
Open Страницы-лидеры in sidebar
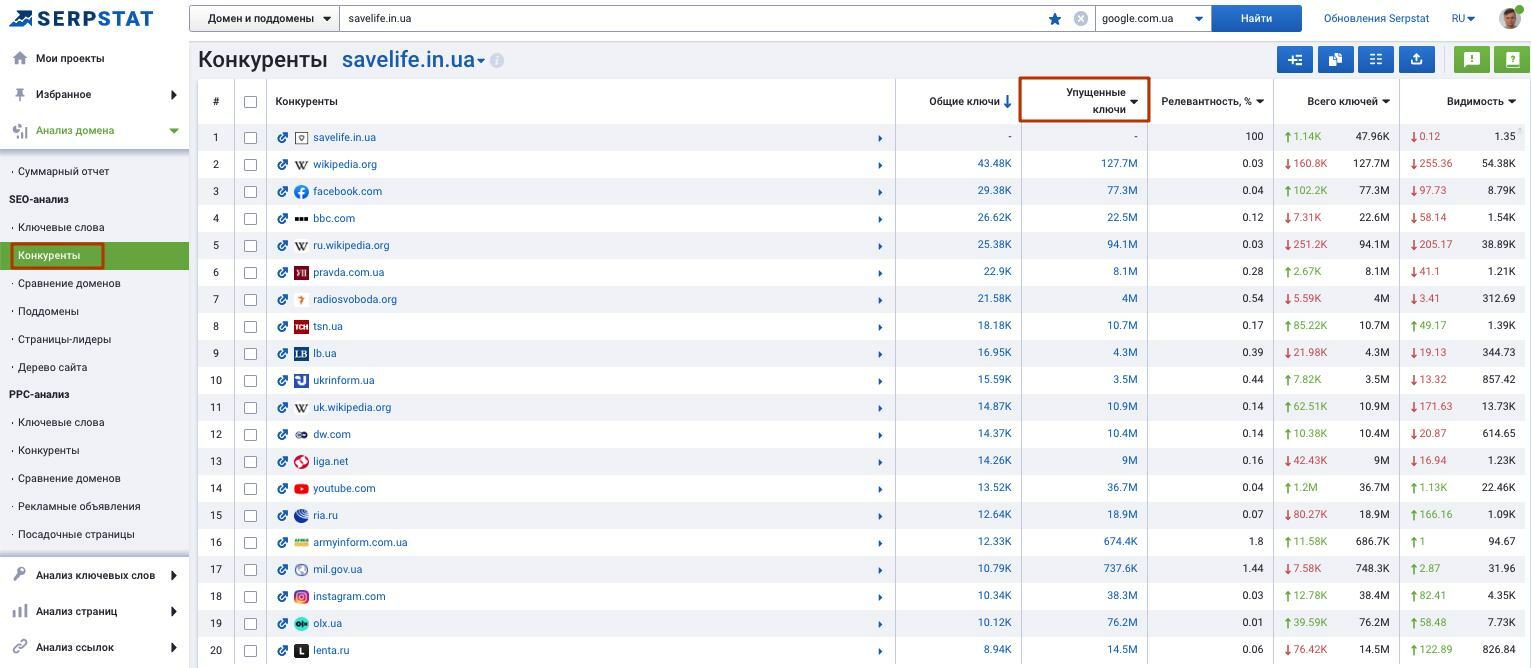coord(64,339)
